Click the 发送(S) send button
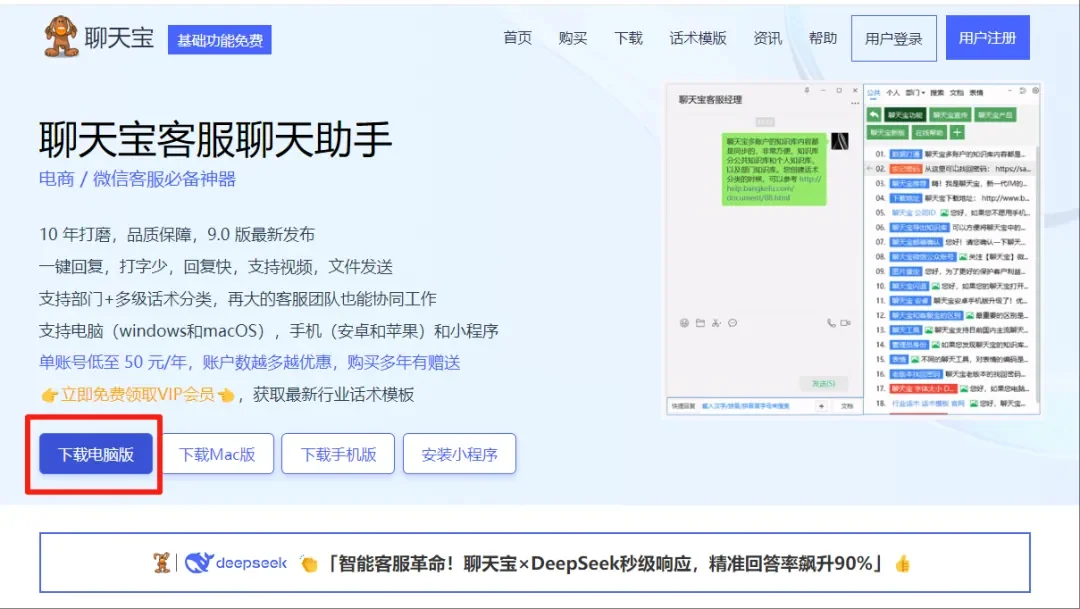The height and width of the screenshot is (609, 1080). coord(824,383)
